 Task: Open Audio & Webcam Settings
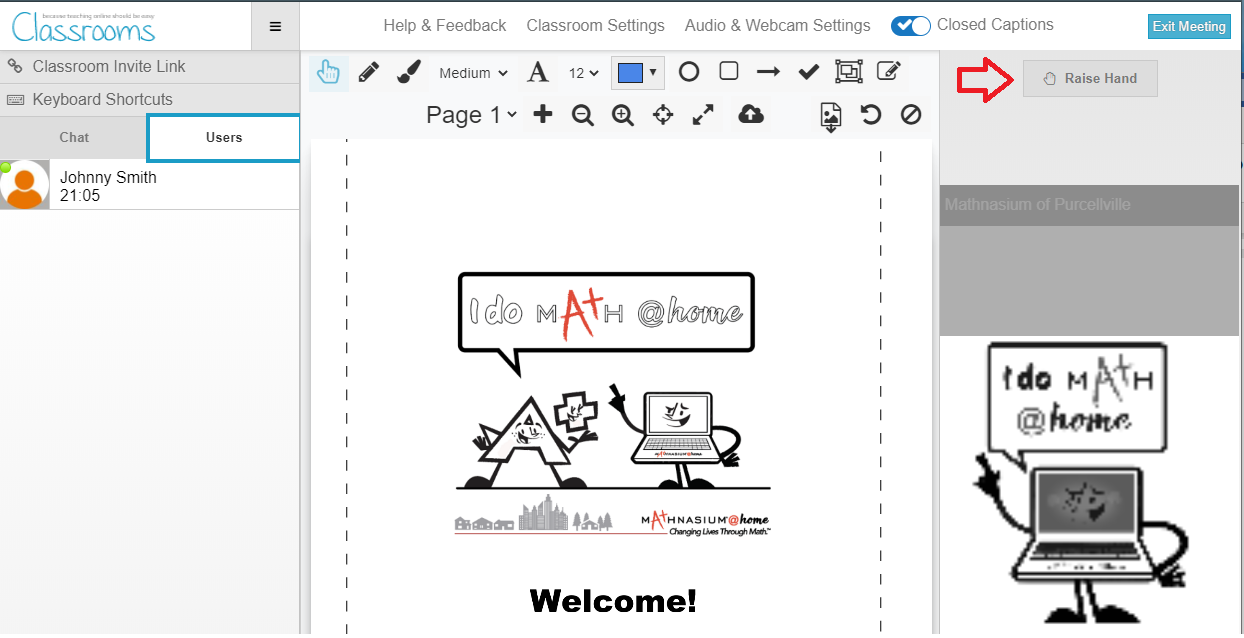(x=777, y=25)
